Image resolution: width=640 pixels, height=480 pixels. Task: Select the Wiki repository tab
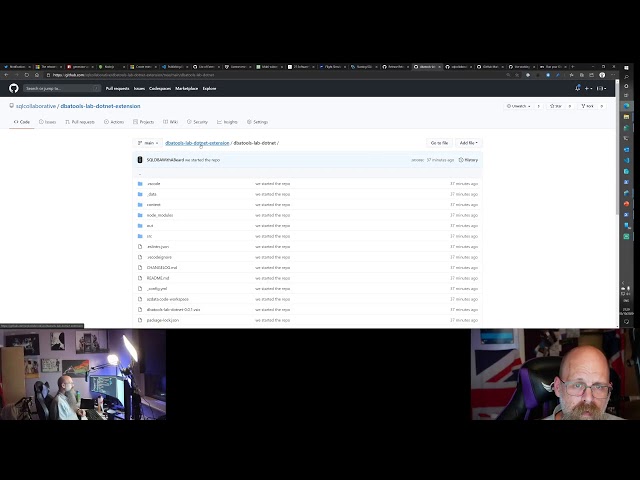click(x=171, y=122)
